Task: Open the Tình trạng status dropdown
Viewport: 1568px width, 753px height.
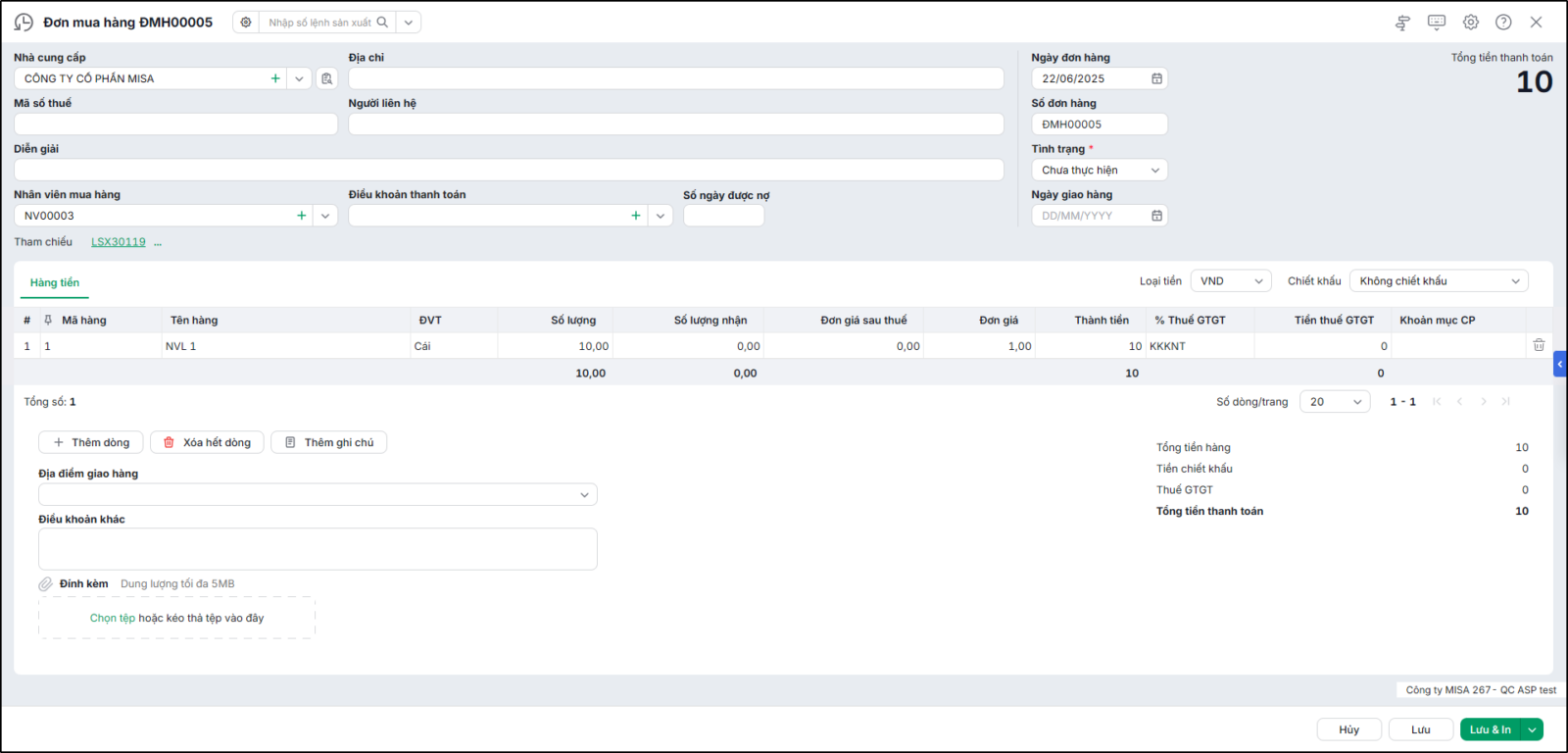Action: (x=1100, y=170)
